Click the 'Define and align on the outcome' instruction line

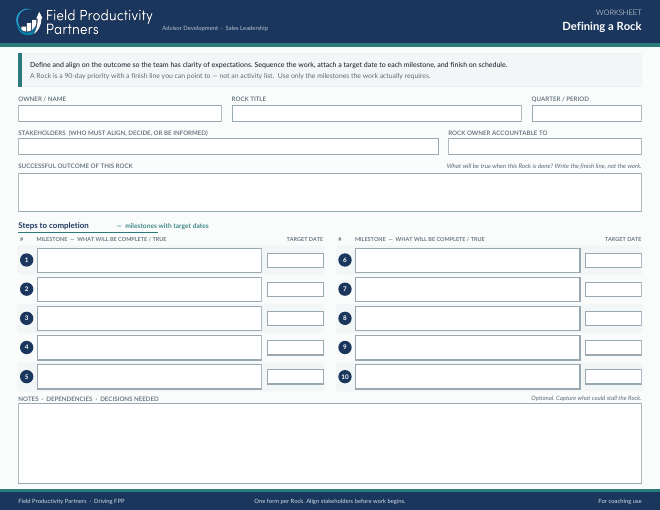tap(269, 64)
